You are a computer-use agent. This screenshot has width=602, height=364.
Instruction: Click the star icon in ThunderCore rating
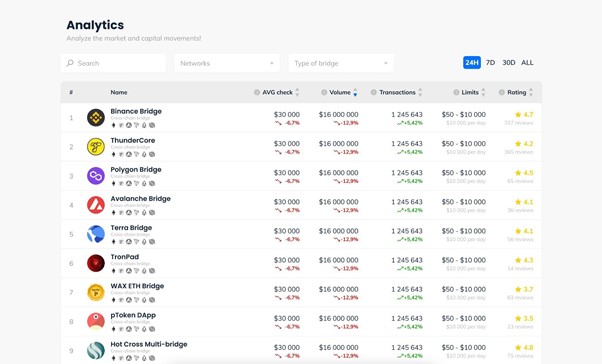518,144
